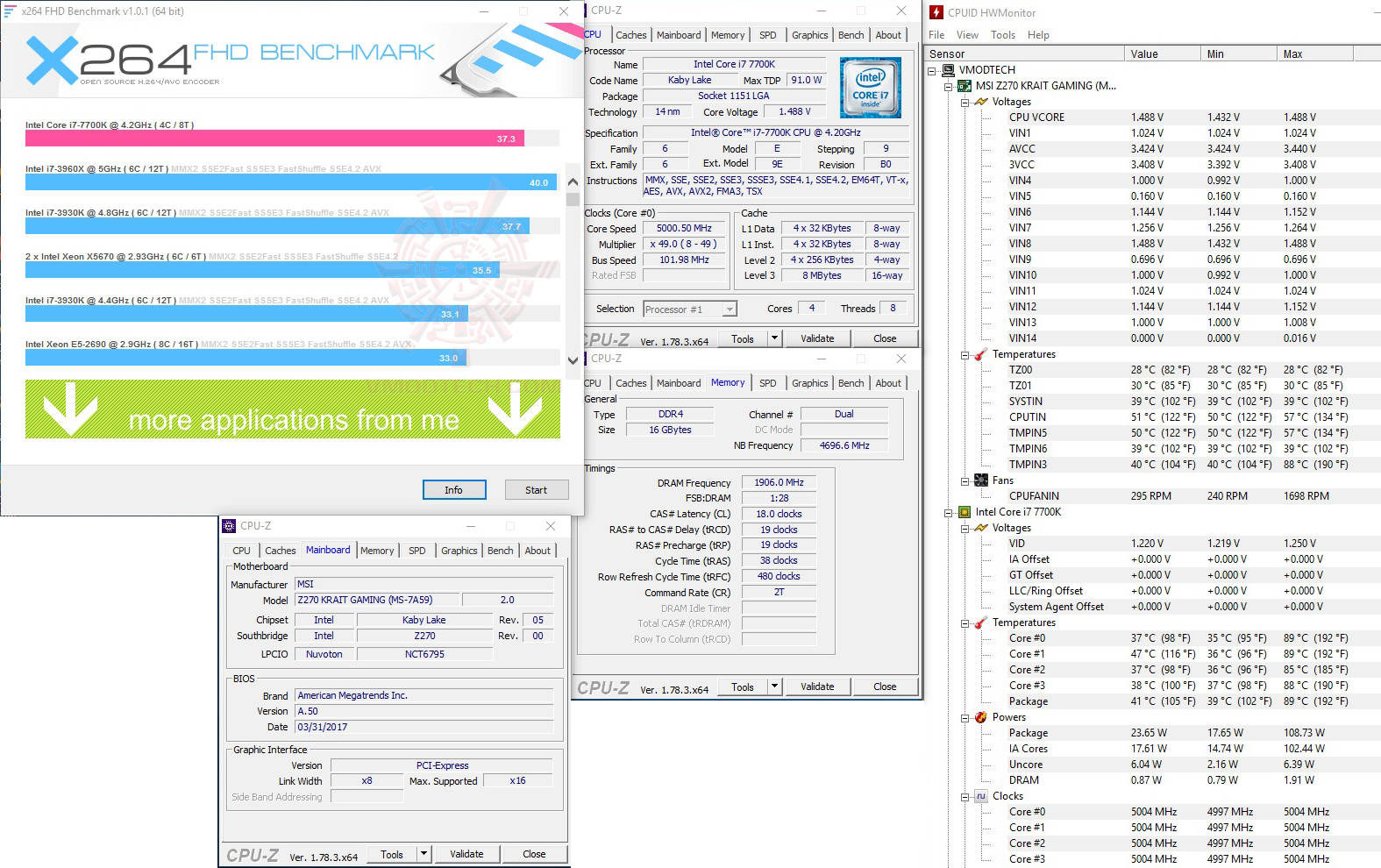The width and height of the screenshot is (1381, 868).
Task: Switch to SPD tab in the CPU-Z Memory window
Action: [x=768, y=383]
